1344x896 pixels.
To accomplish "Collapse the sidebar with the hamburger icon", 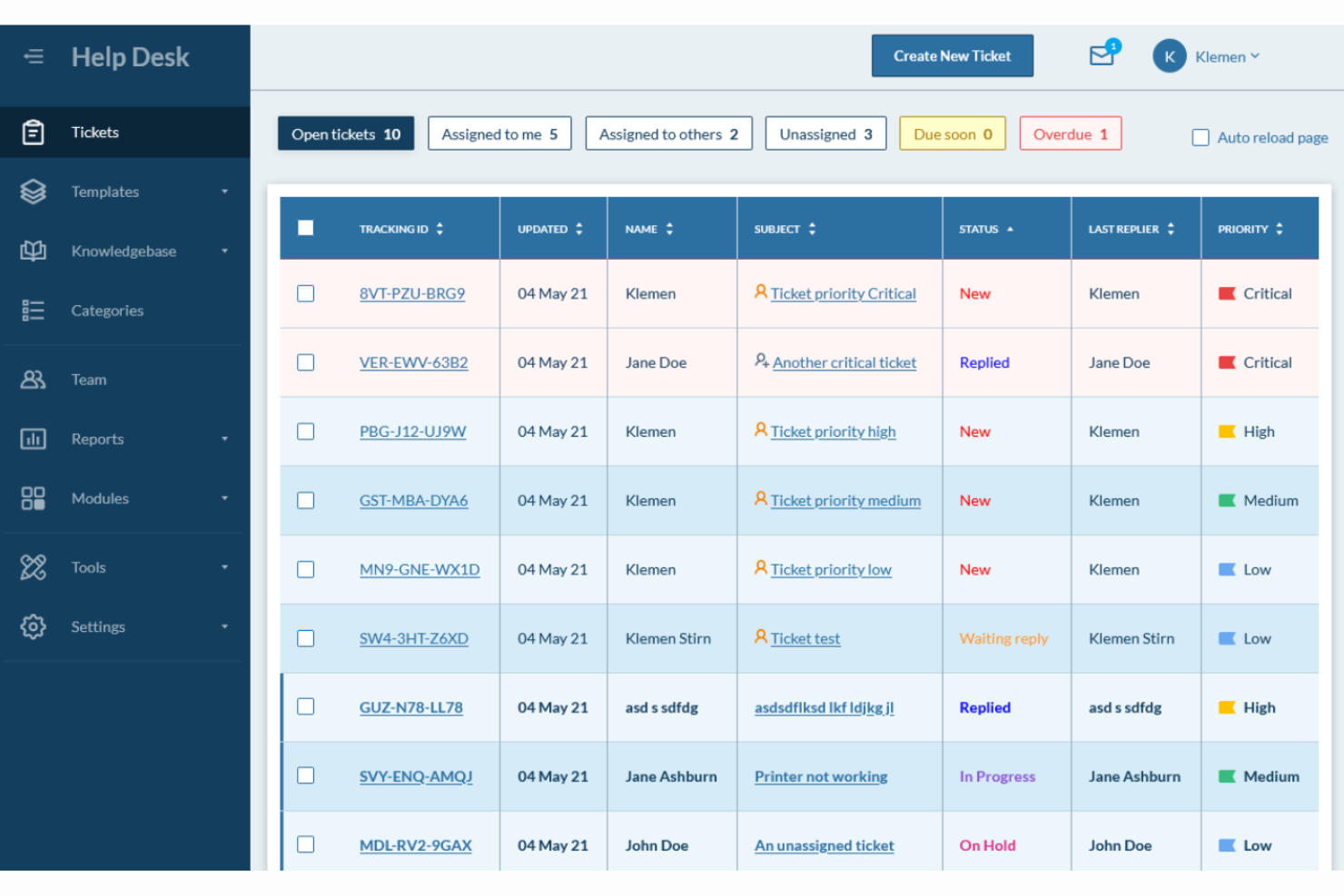I will click(34, 56).
